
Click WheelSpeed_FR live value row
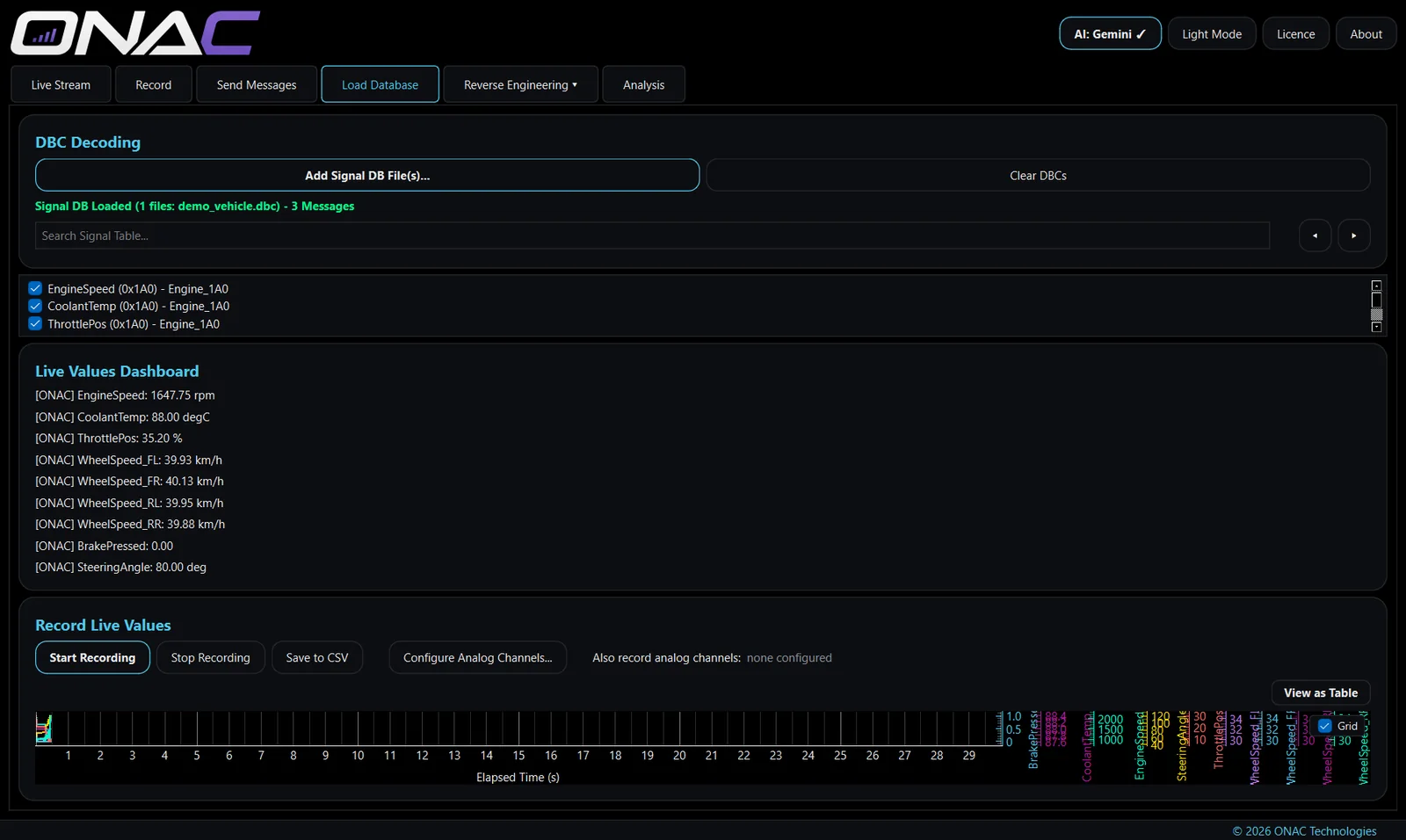click(129, 481)
